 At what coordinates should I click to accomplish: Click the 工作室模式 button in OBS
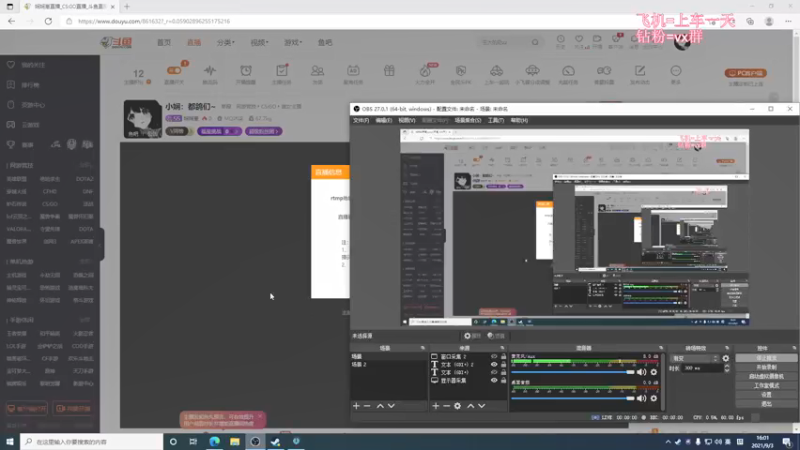(766, 386)
